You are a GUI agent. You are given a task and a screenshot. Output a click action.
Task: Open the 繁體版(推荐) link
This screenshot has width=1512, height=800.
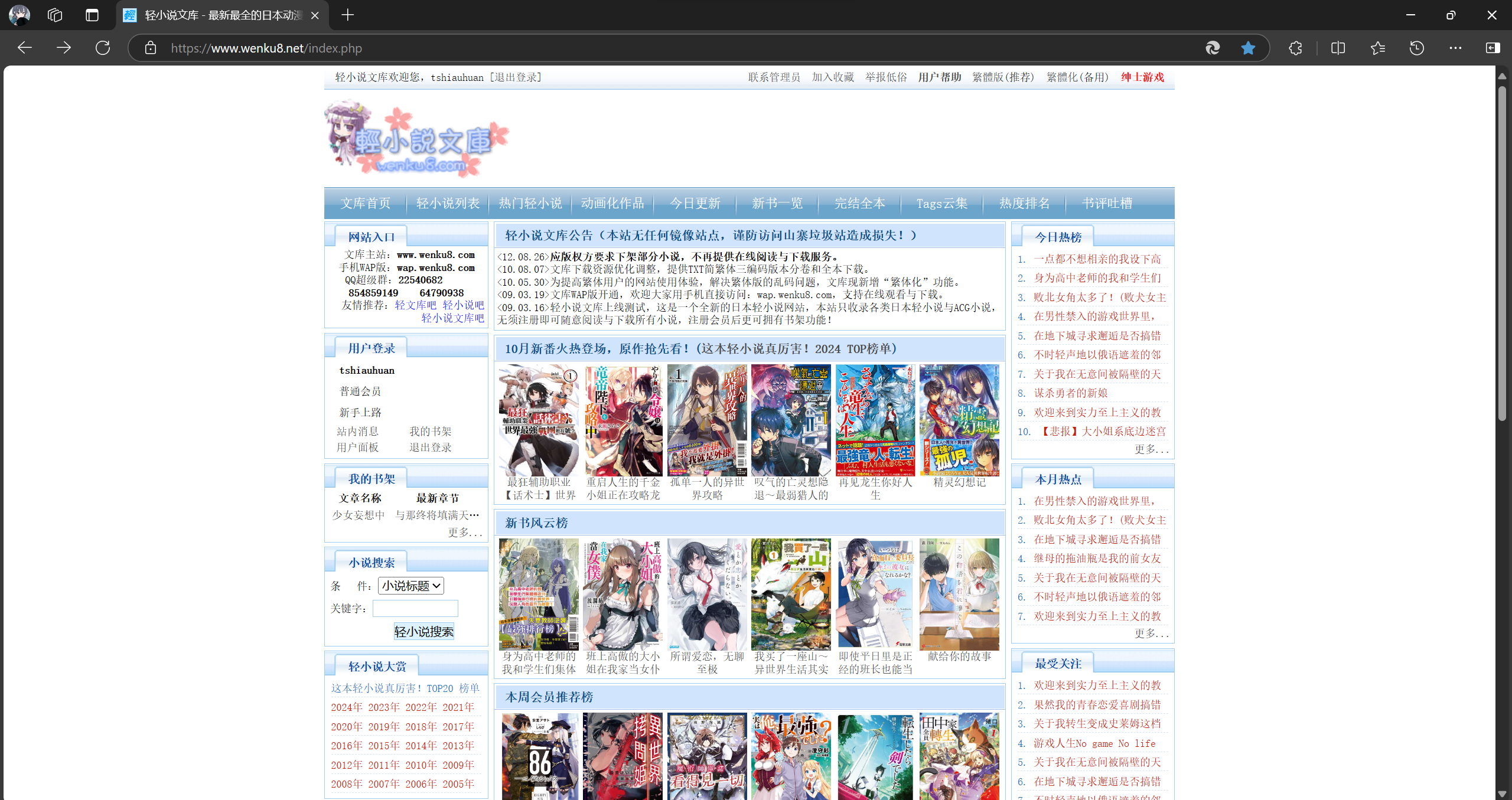pos(1003,77)
